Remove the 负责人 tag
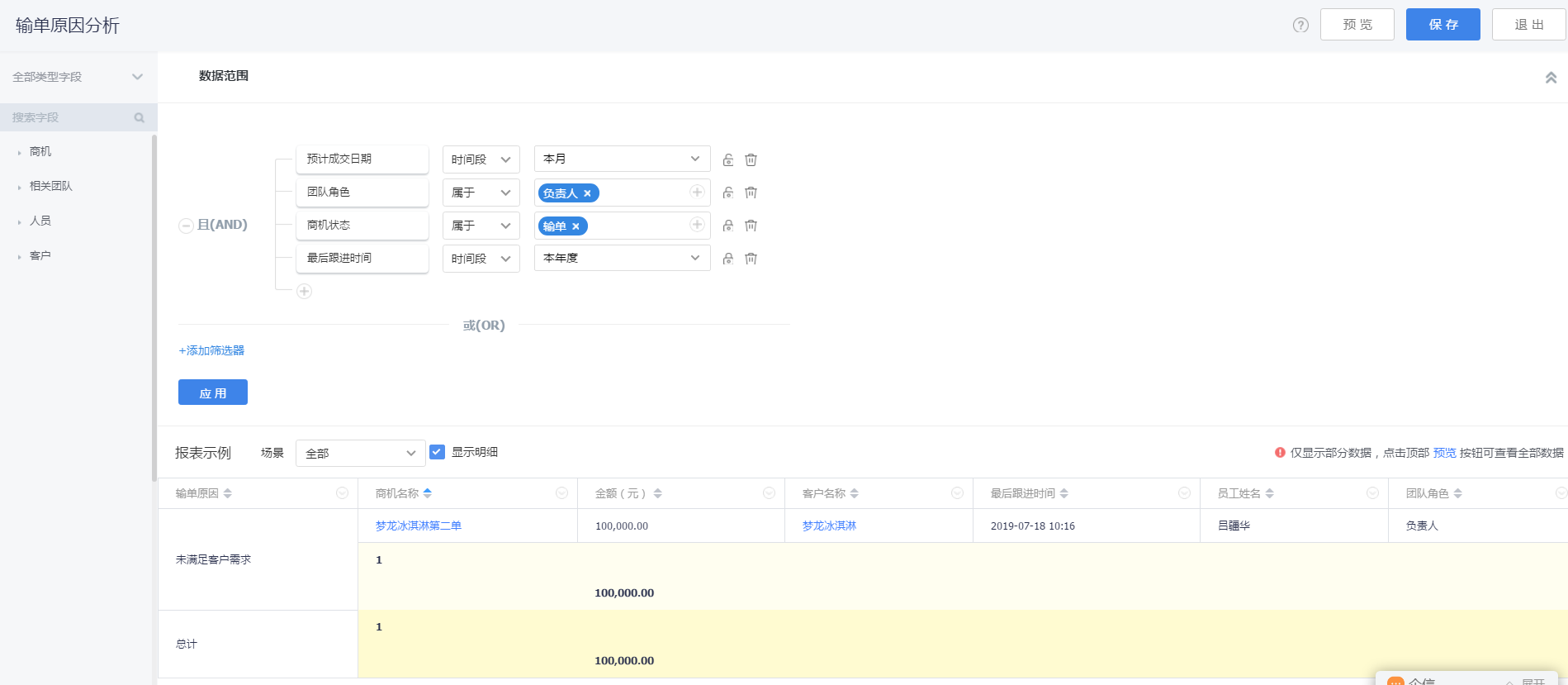The height and width of the screenshot is (685, 1568). (588, 193)
